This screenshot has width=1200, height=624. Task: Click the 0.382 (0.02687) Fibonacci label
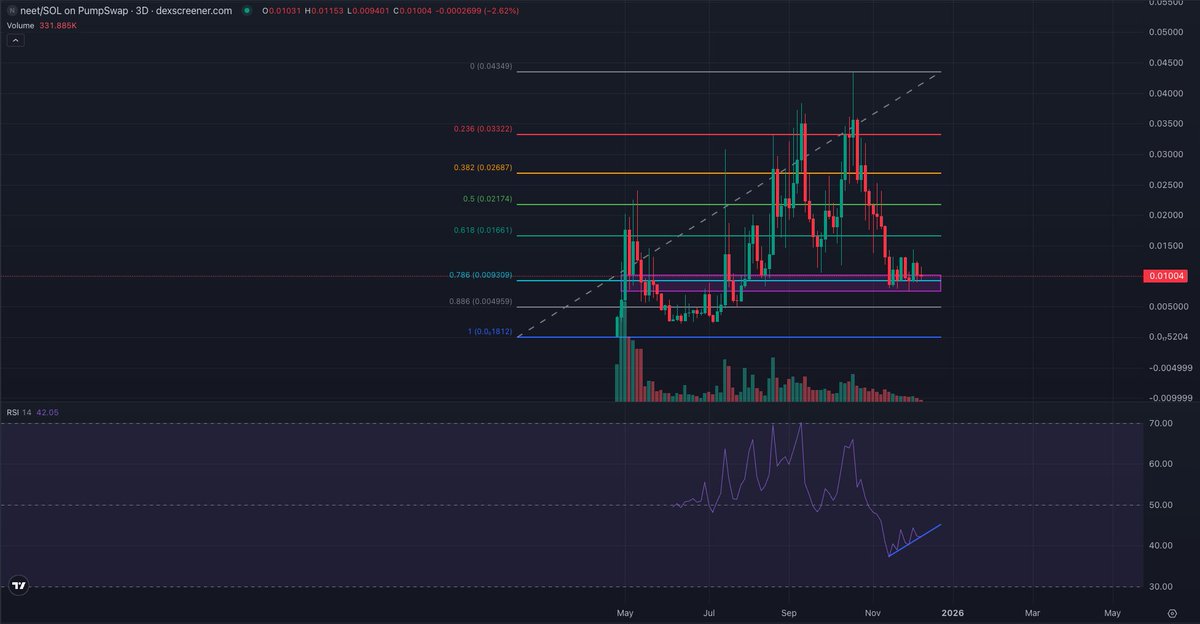click(481, 167)
